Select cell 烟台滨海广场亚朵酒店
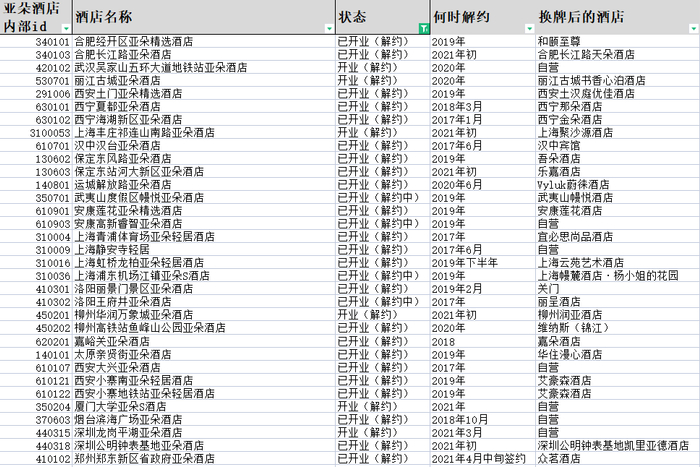Viewport: 700px width, 467px height. click(x=204, y=419)
